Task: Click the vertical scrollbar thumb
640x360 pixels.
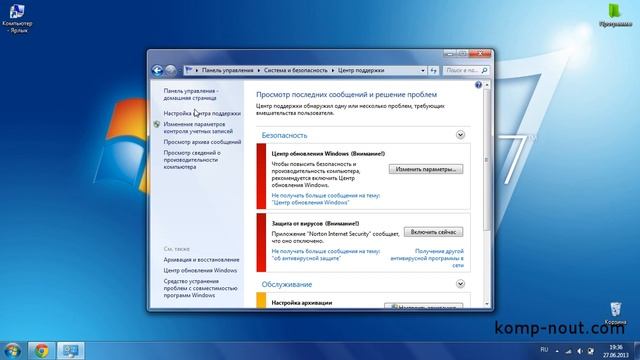Action: [x=486, y=159]
